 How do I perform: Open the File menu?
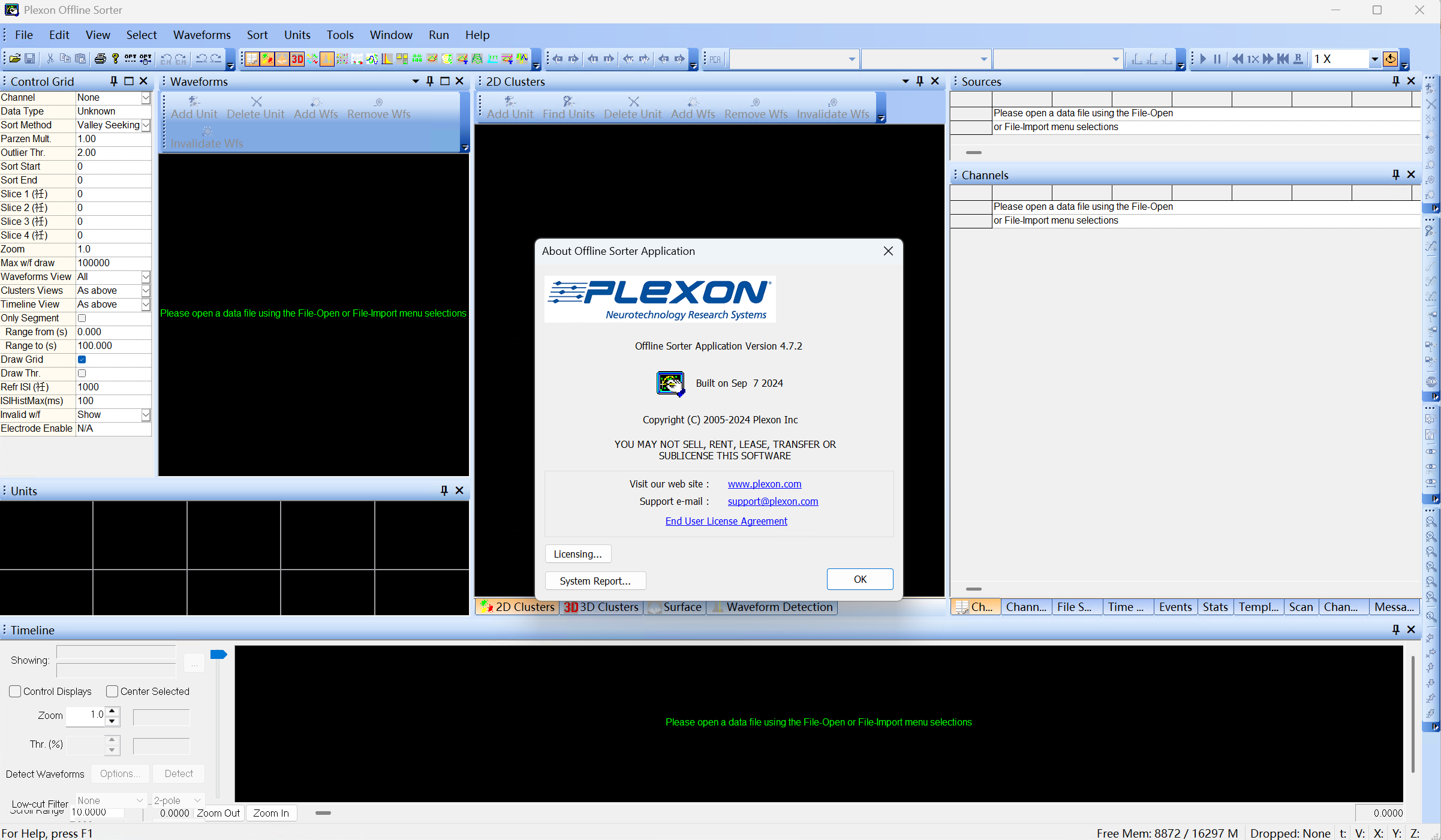pos(24,35)
